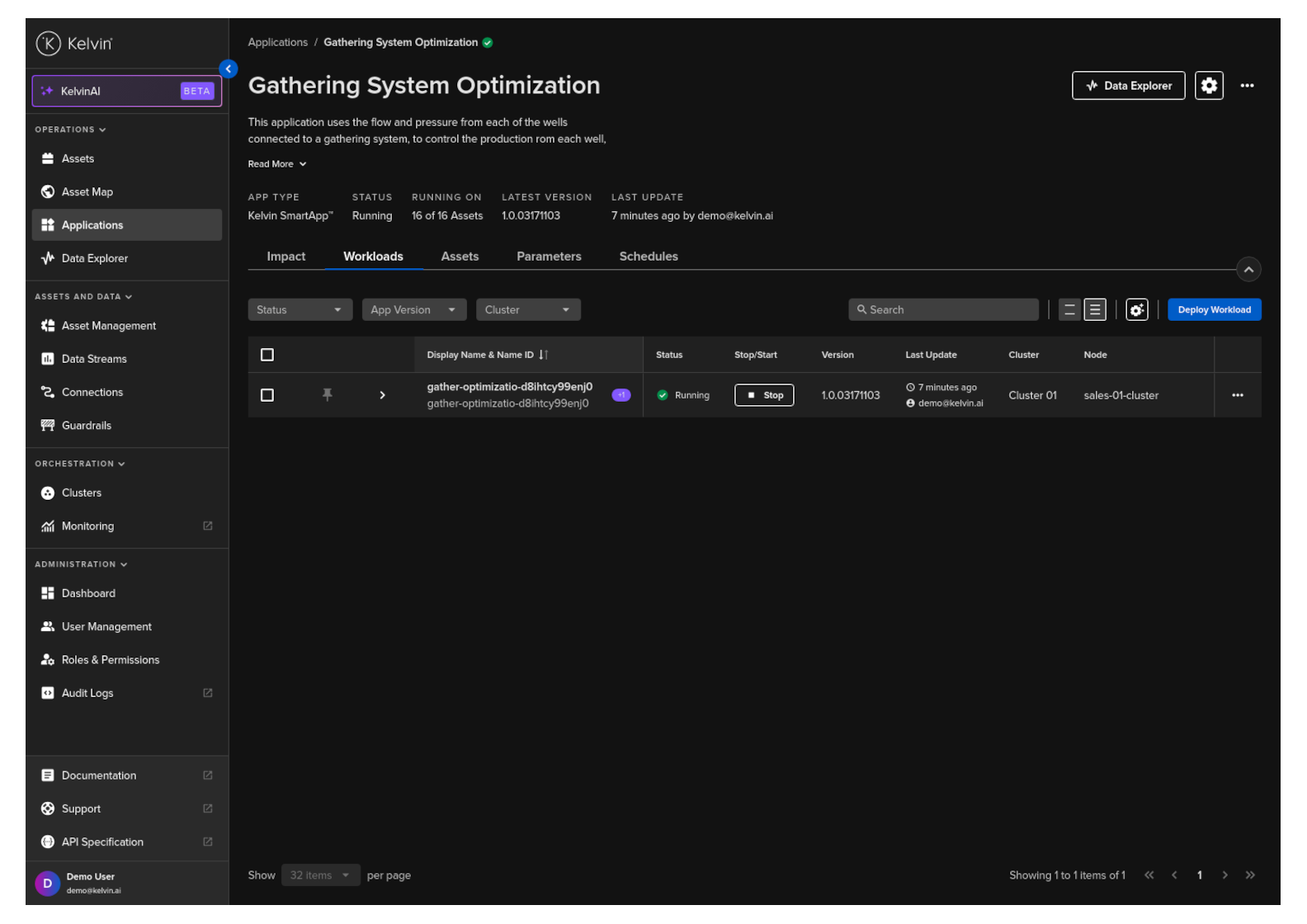Viewport: 1307px width, 924px height.
Task: Stop the running workload
Action: (x=764, y=395)
